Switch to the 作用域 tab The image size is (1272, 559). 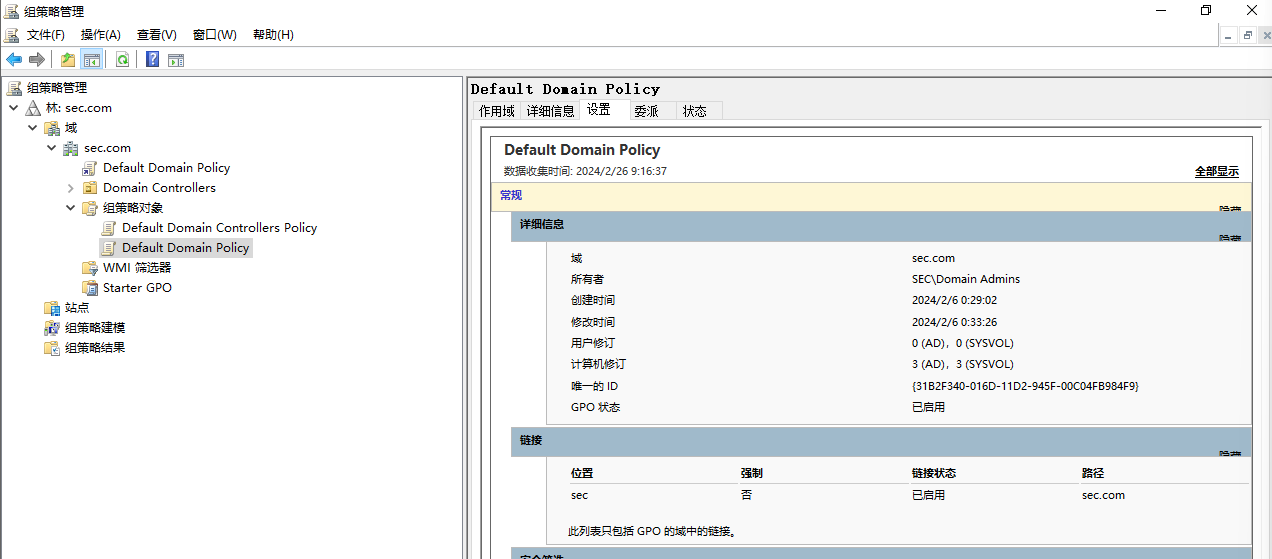tap(496, 111)
